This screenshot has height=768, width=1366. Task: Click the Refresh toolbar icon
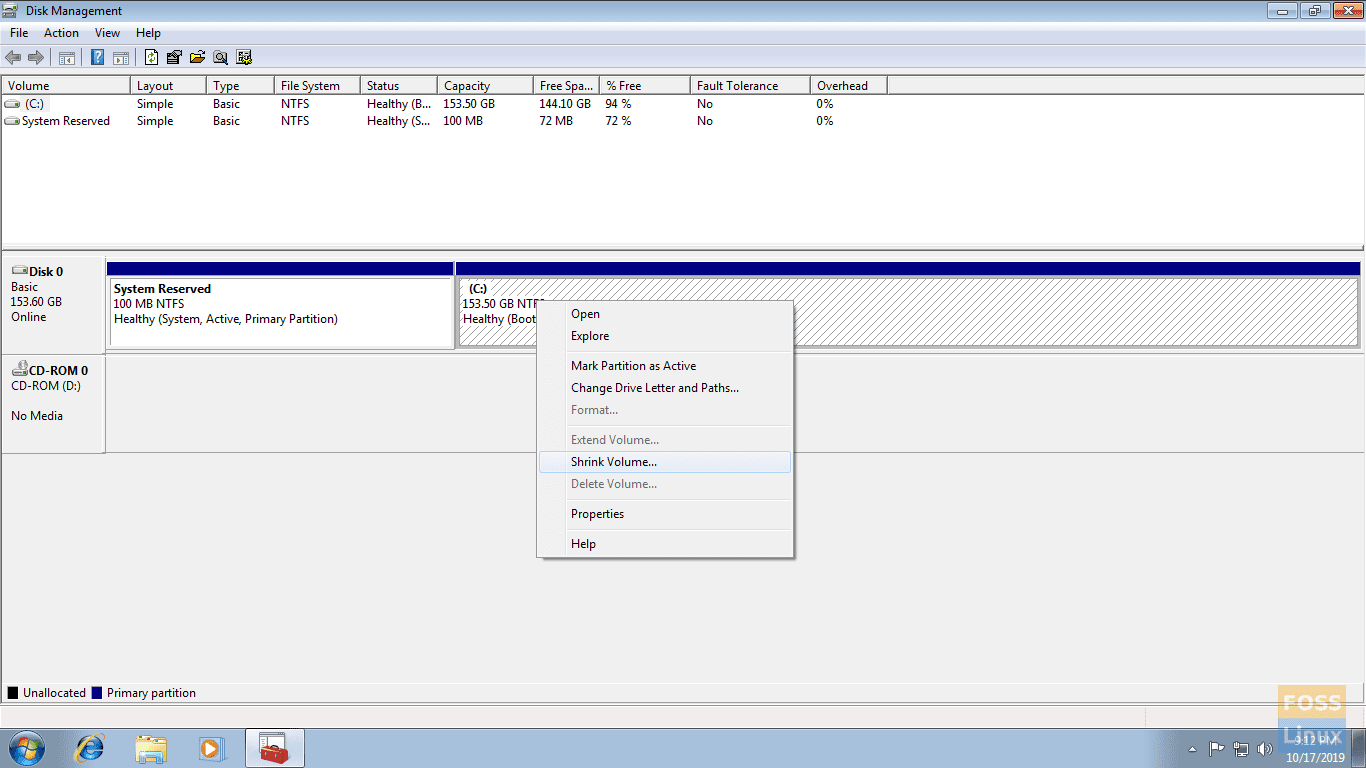[x=151, y=57]
